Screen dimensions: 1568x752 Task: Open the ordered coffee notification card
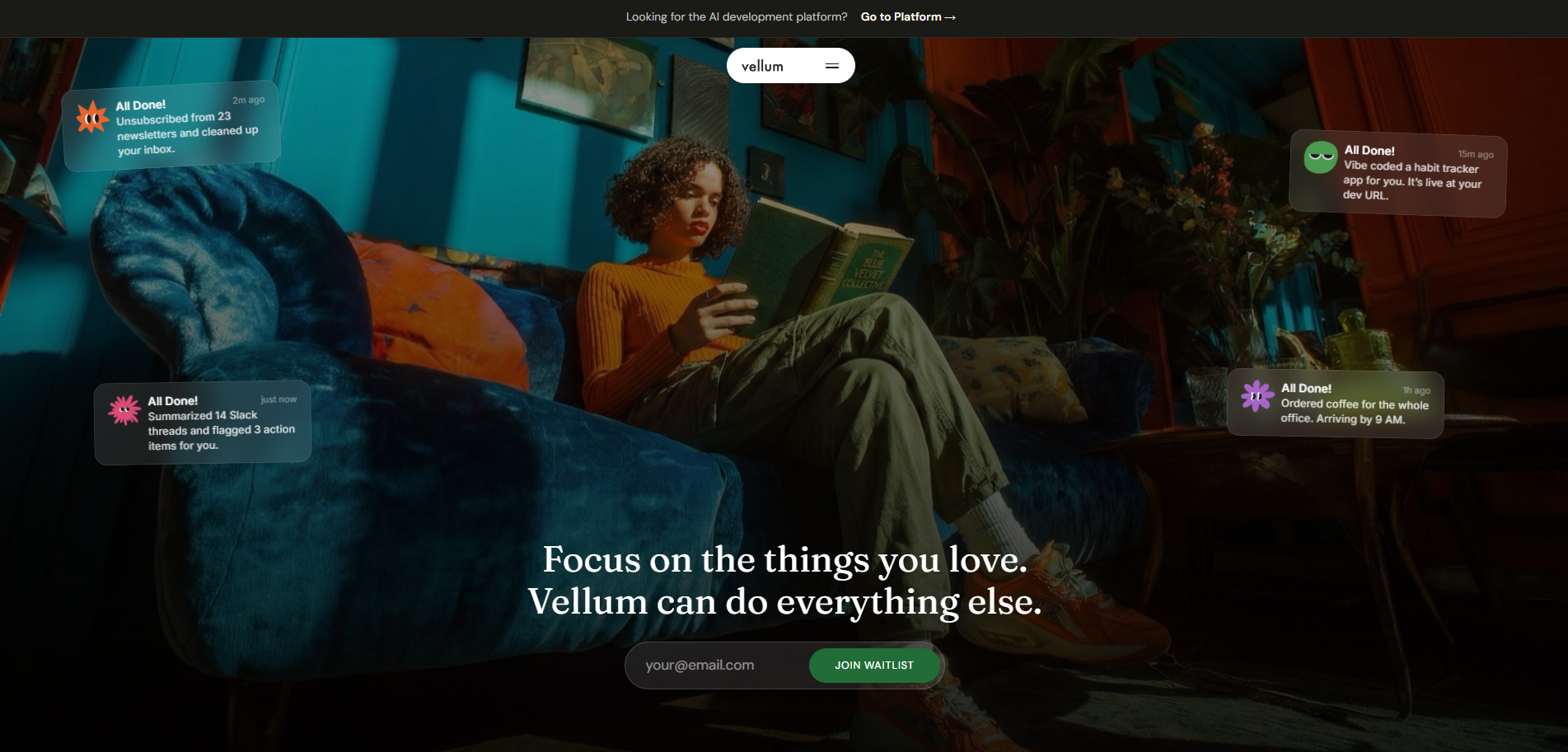(1335, 404)
